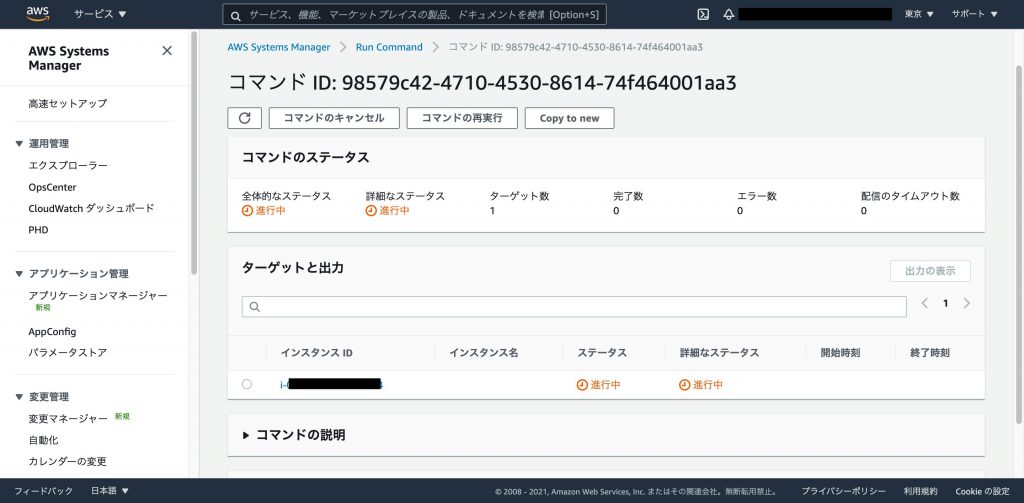Click the refresh command button
Image resolution: width=1024 pixels, height=503 pixels.
[x=244, y=118]
